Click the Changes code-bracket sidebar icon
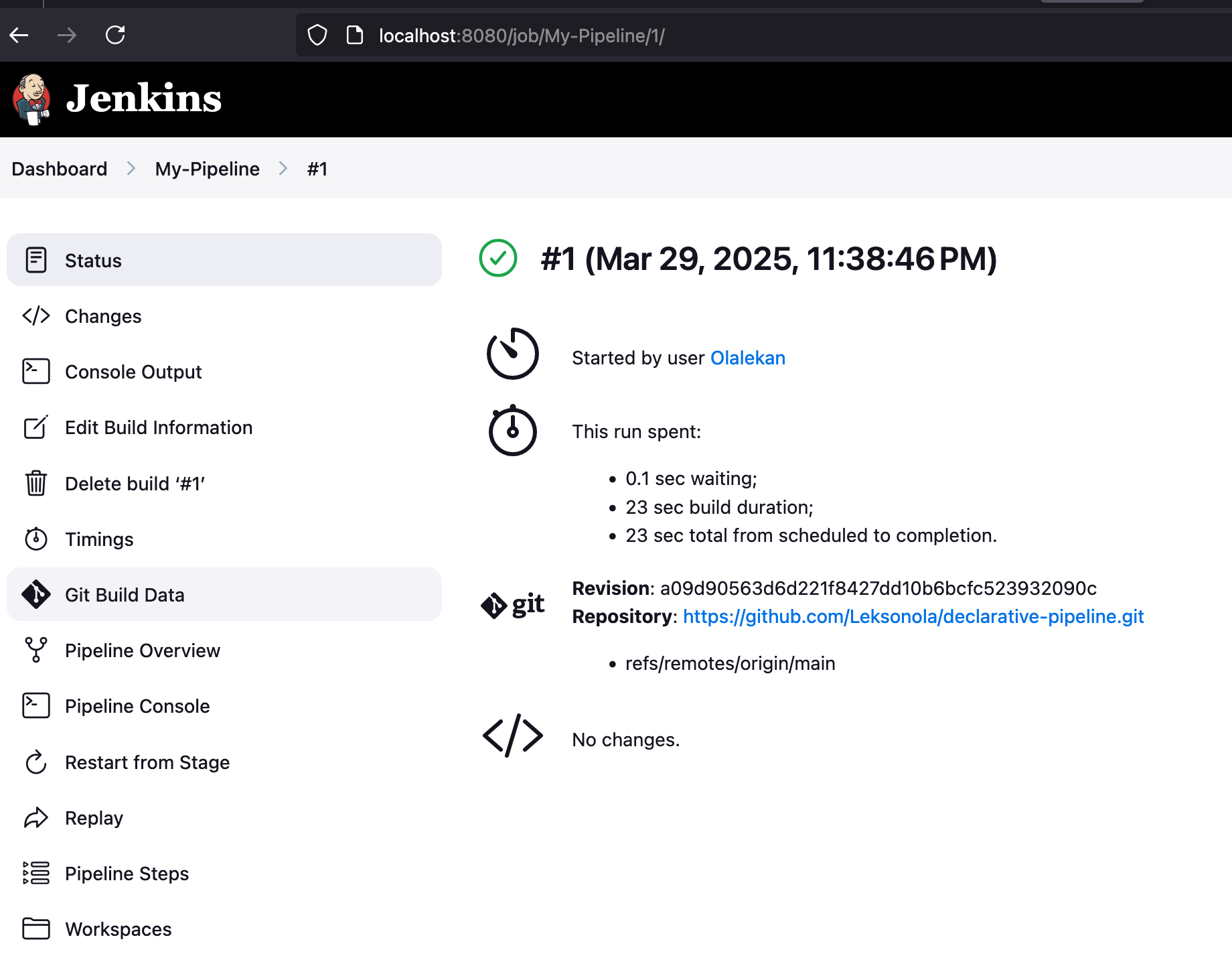Viewport: 1232px width, 970px height. click(36, 316)
